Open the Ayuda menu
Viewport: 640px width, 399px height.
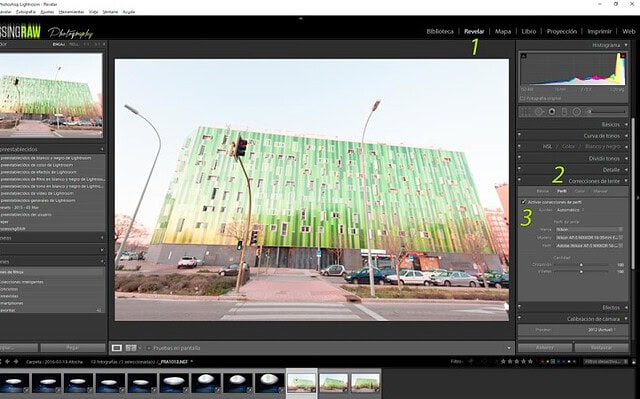[x=129, y=12]
